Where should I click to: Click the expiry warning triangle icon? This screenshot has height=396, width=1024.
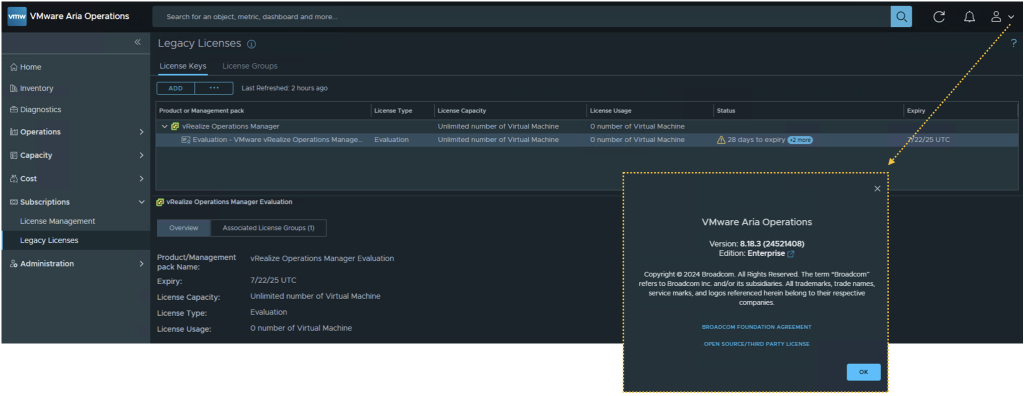pyautogui.click(x=721, y=140)
